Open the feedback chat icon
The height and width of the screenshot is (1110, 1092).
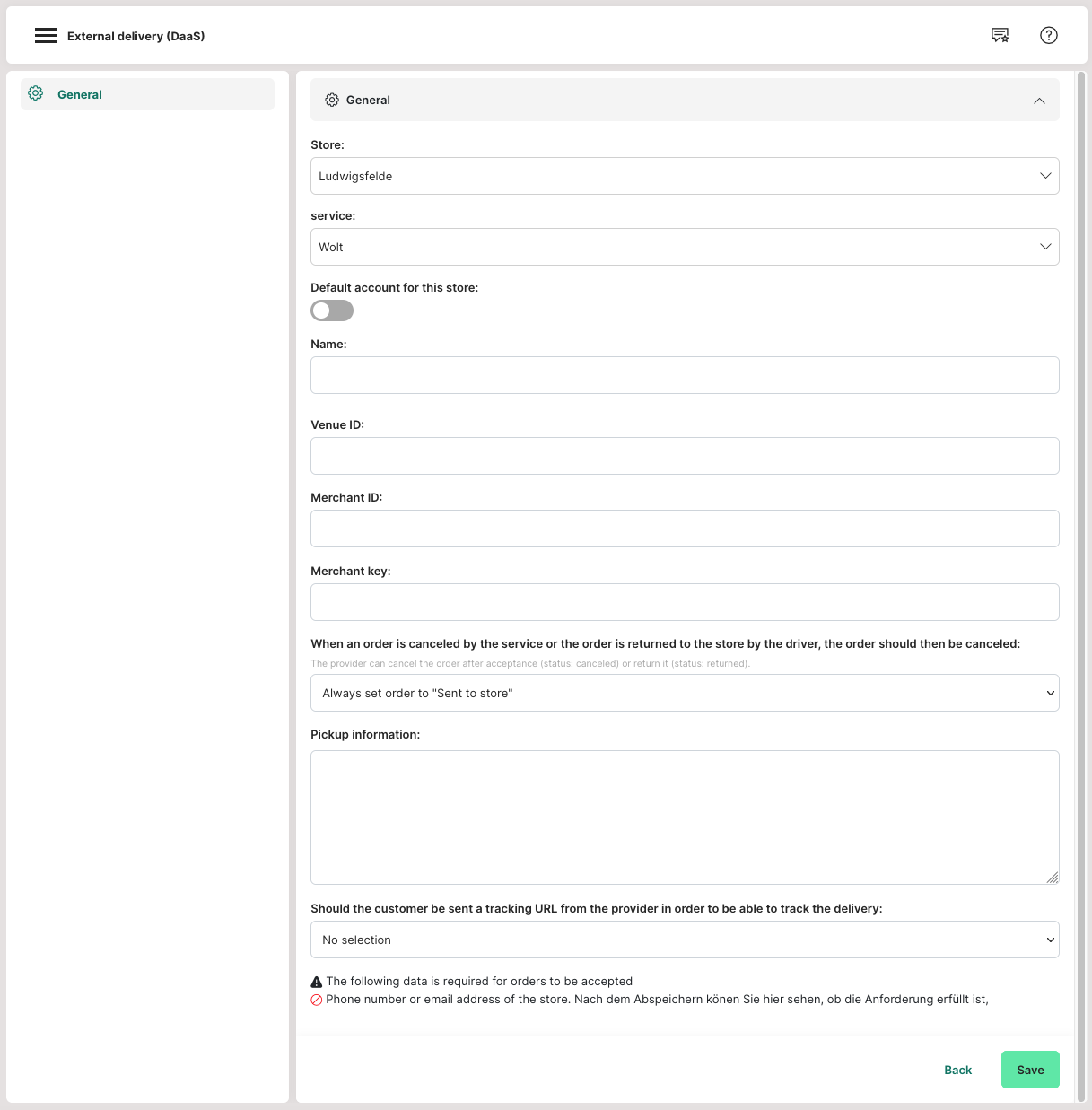point(1000,35)
